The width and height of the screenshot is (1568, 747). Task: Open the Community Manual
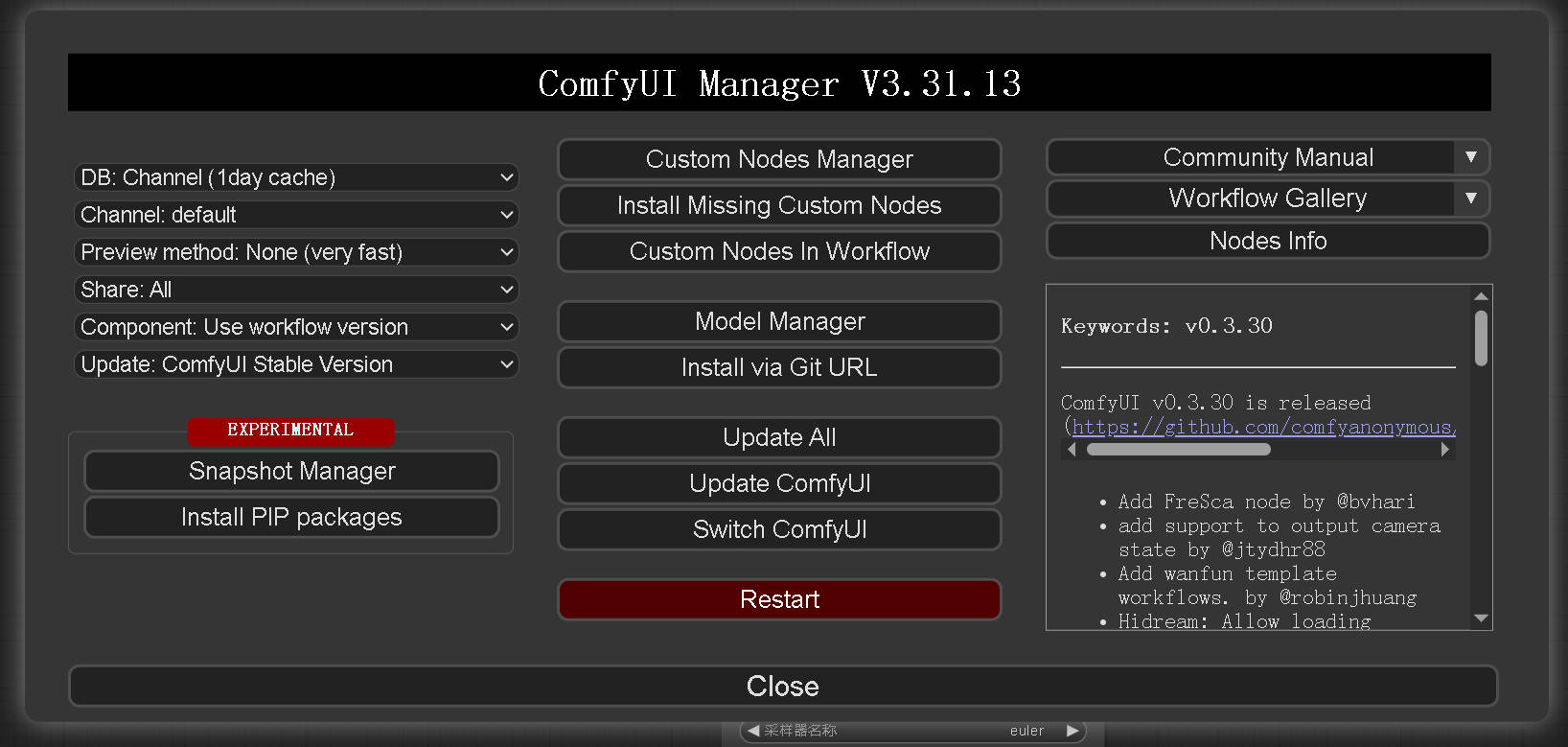pos(1251,157)
